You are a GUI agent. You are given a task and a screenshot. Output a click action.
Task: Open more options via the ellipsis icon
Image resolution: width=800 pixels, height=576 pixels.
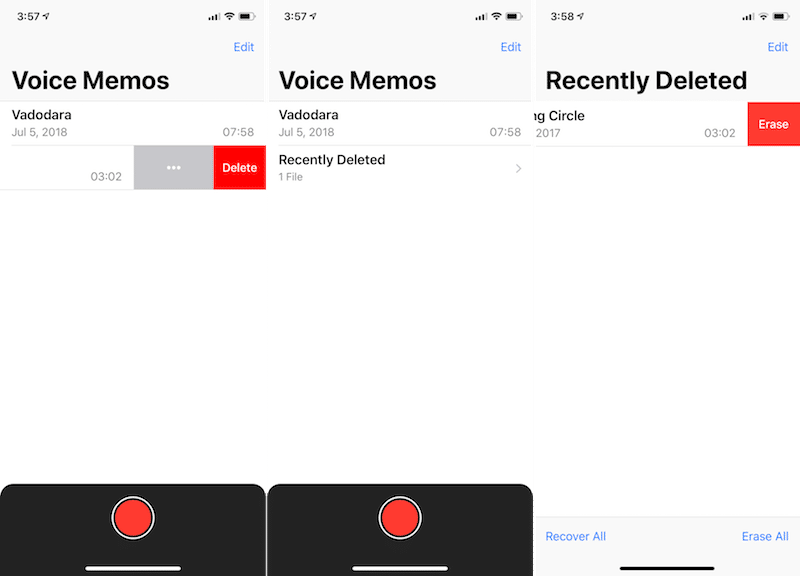(173, 167)
